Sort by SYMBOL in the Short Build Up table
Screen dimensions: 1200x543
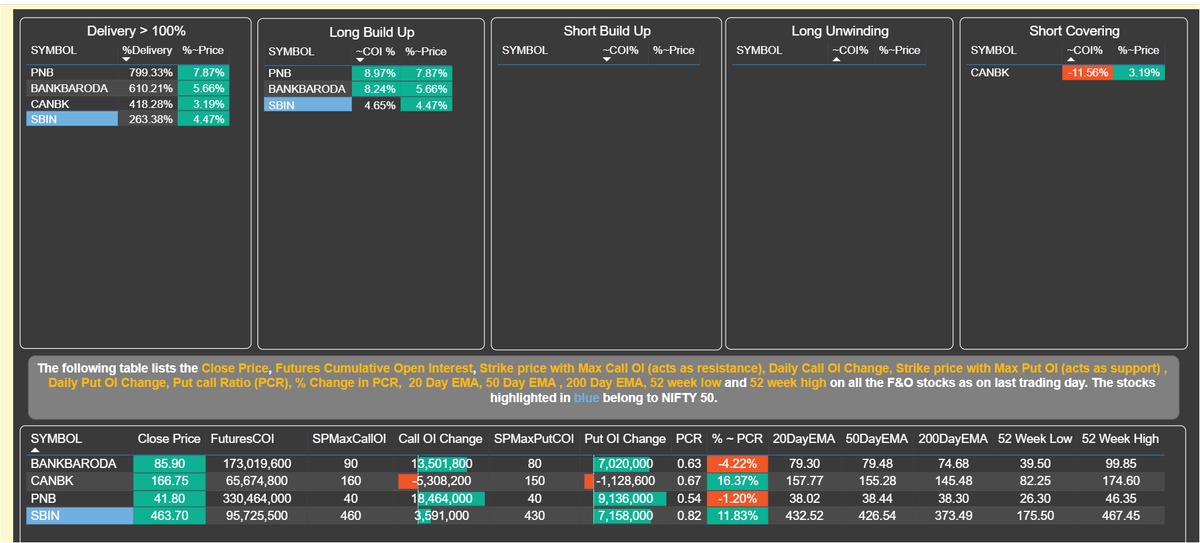coord(525,50)
